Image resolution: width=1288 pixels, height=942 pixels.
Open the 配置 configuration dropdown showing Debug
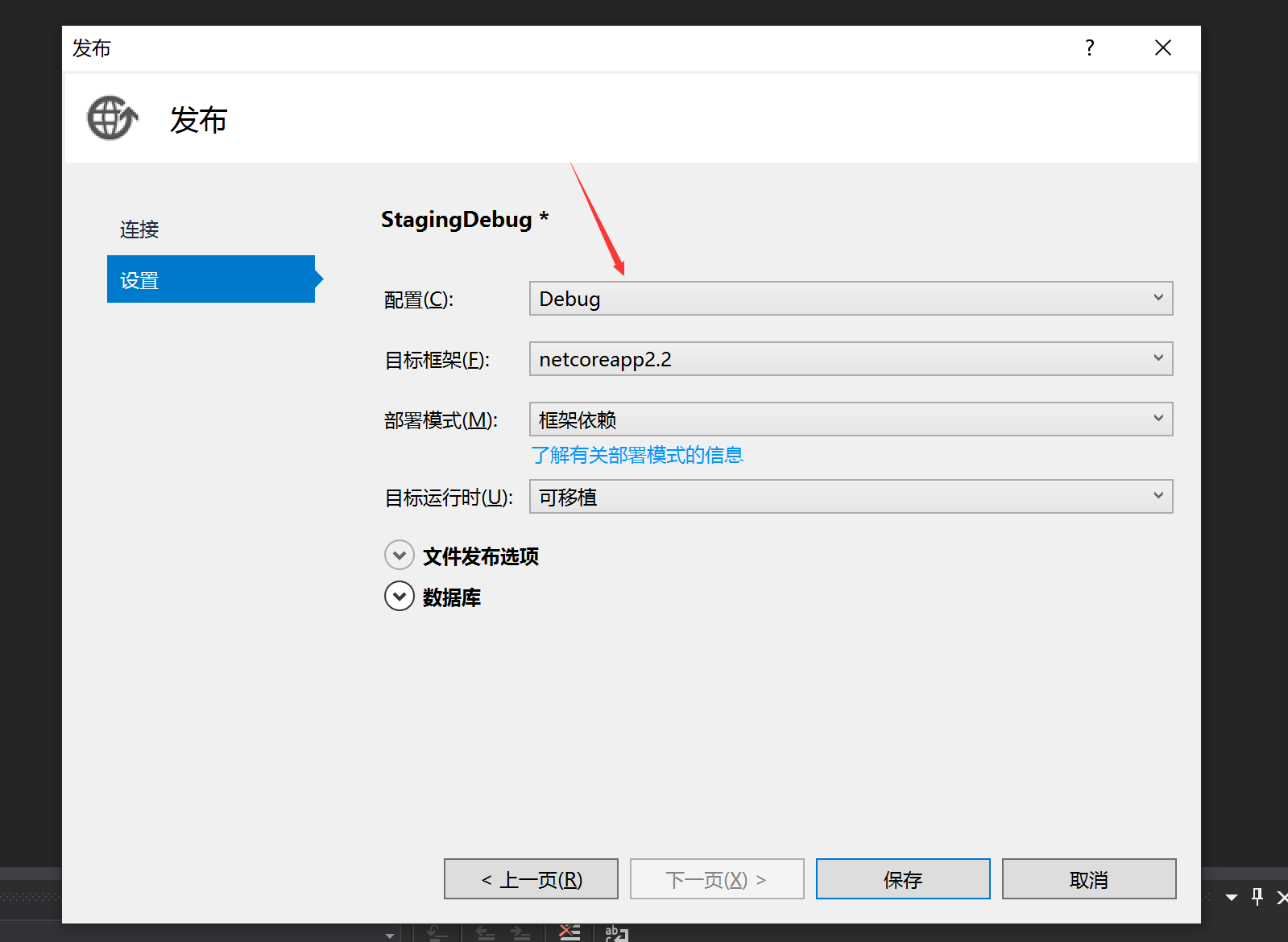(850, 299)
